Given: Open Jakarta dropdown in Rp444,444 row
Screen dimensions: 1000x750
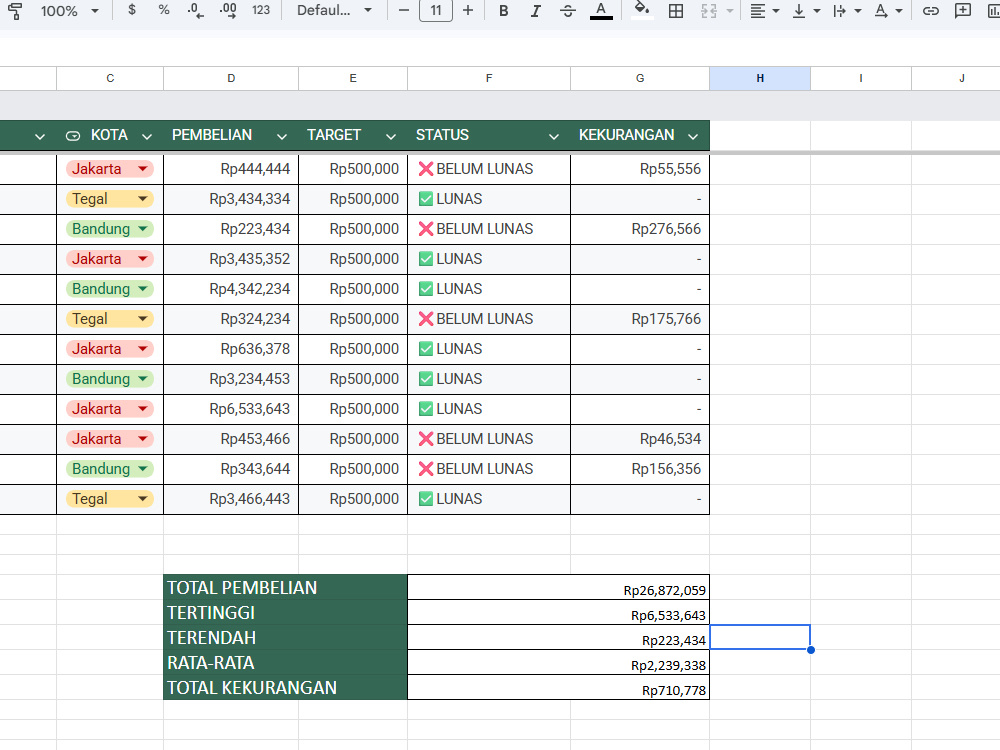Looking at the screenshot, I should coord(143,169).
